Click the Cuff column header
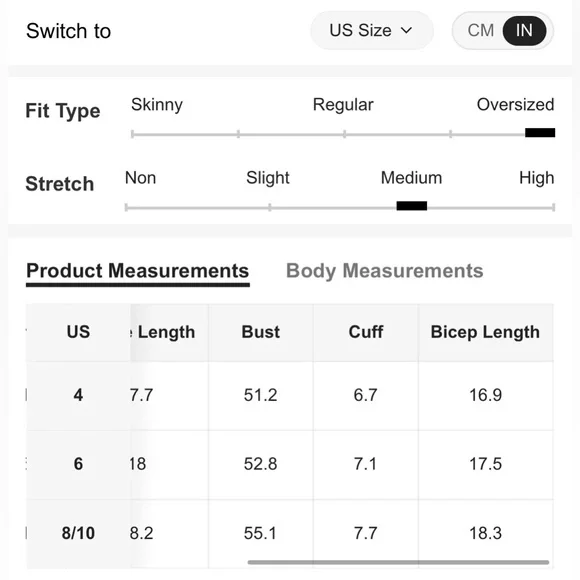 tap(366, 332)
